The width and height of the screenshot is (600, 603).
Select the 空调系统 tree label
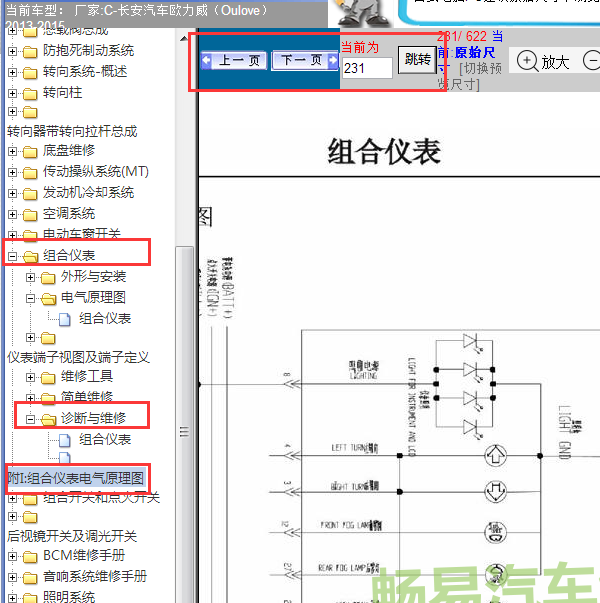pos(69,213)
